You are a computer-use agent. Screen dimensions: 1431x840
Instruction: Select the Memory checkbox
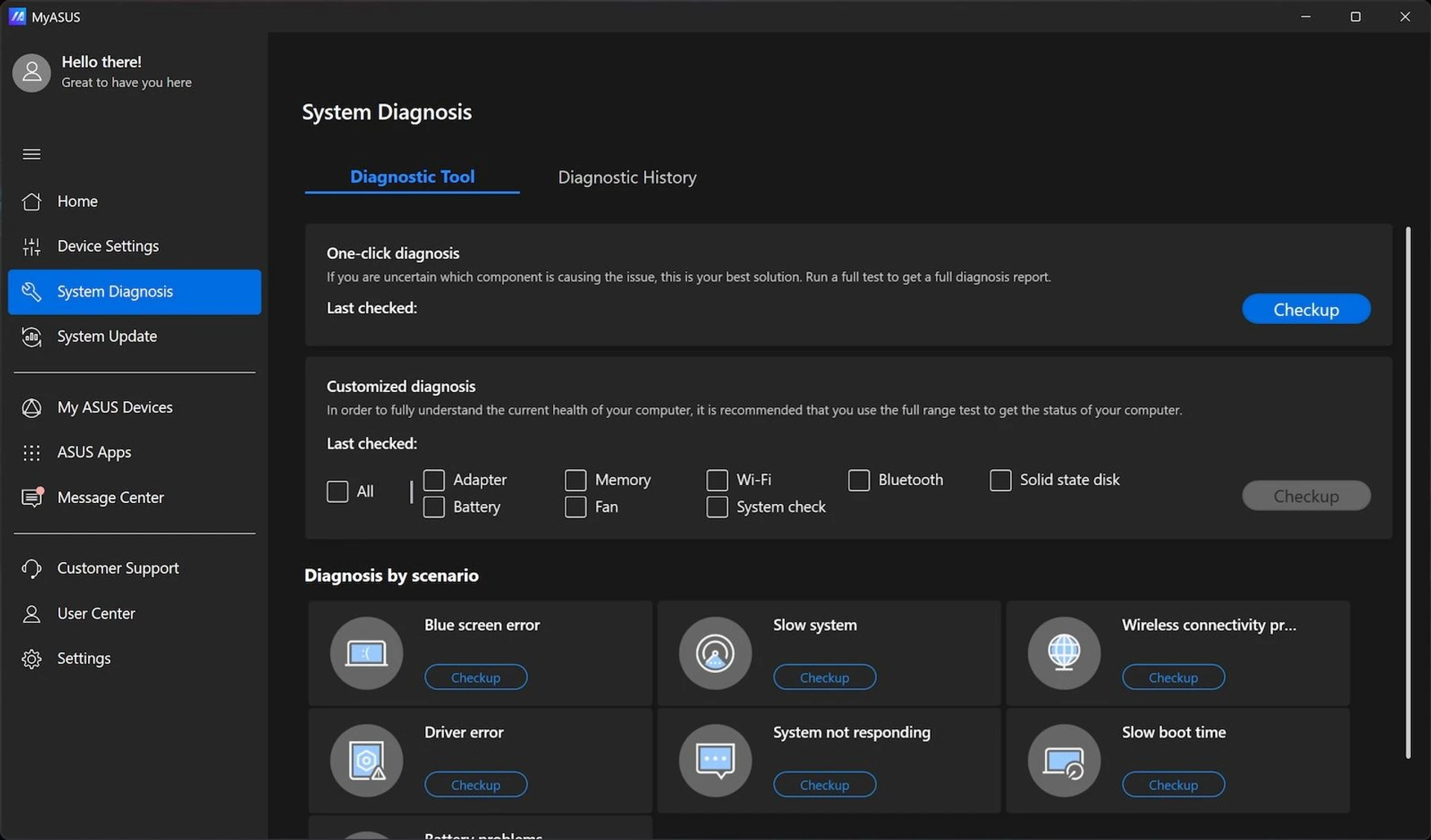[x=575, y=479]
